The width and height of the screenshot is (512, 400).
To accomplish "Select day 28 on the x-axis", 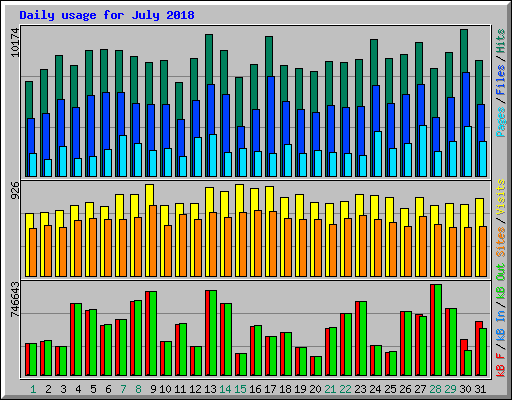I will pyautogui.click(x=435, y=389).
